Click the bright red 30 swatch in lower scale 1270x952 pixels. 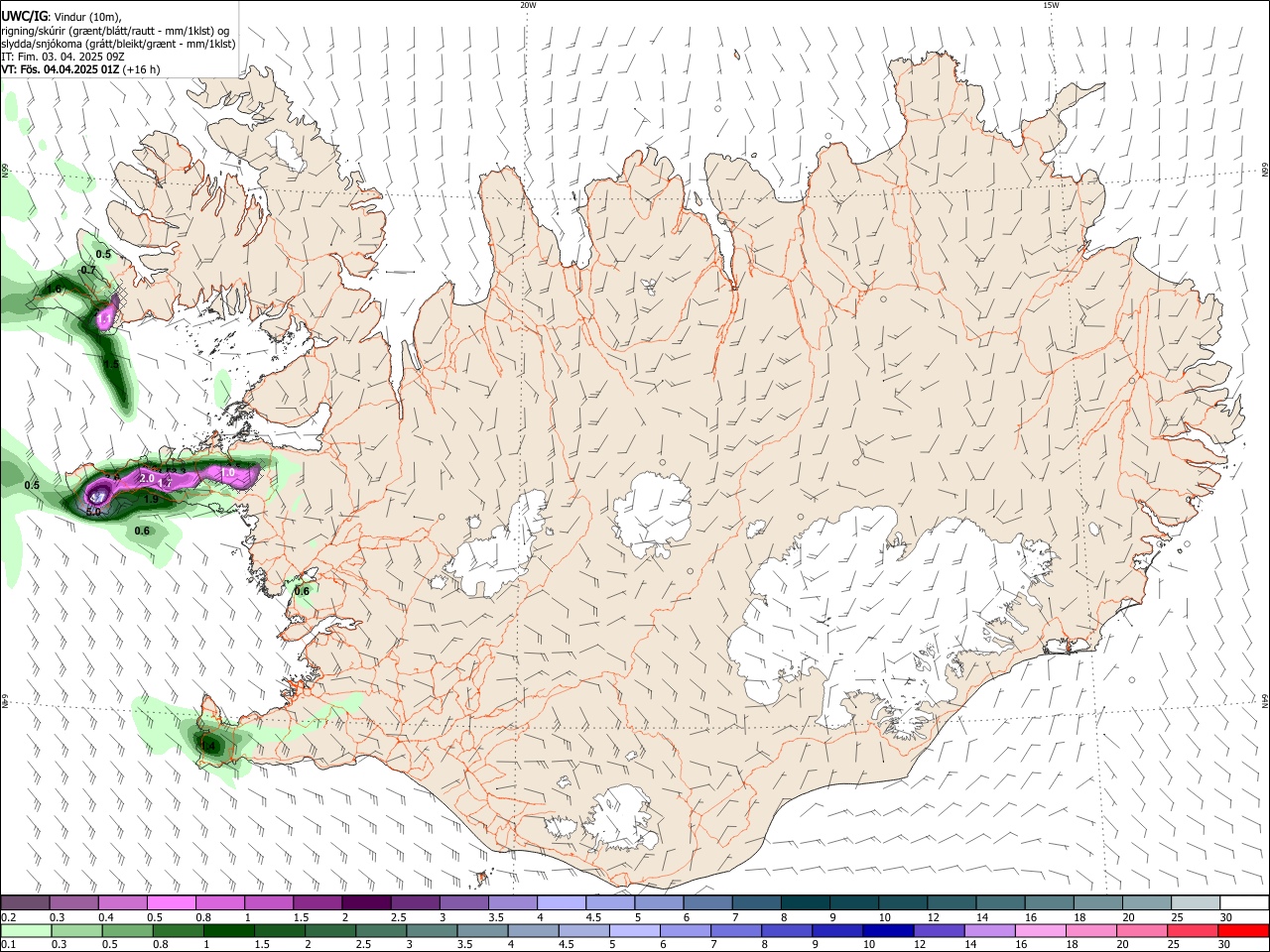point(1243,930)
